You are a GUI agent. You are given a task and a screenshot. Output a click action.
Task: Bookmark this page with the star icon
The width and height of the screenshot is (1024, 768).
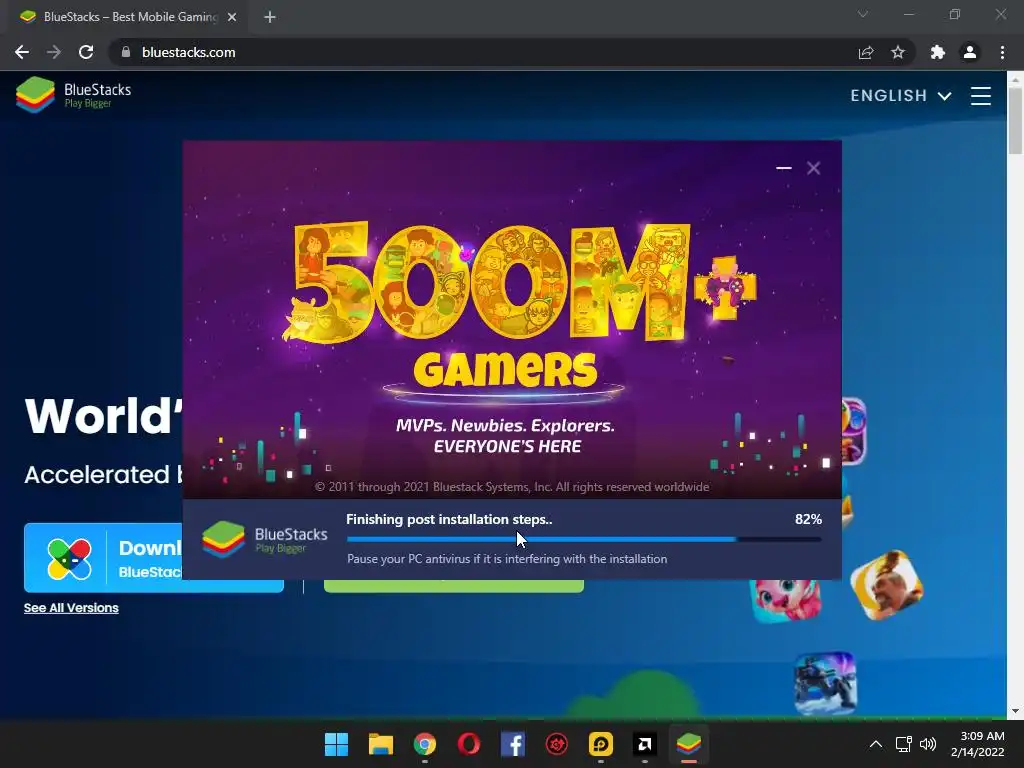click(898, 52)
